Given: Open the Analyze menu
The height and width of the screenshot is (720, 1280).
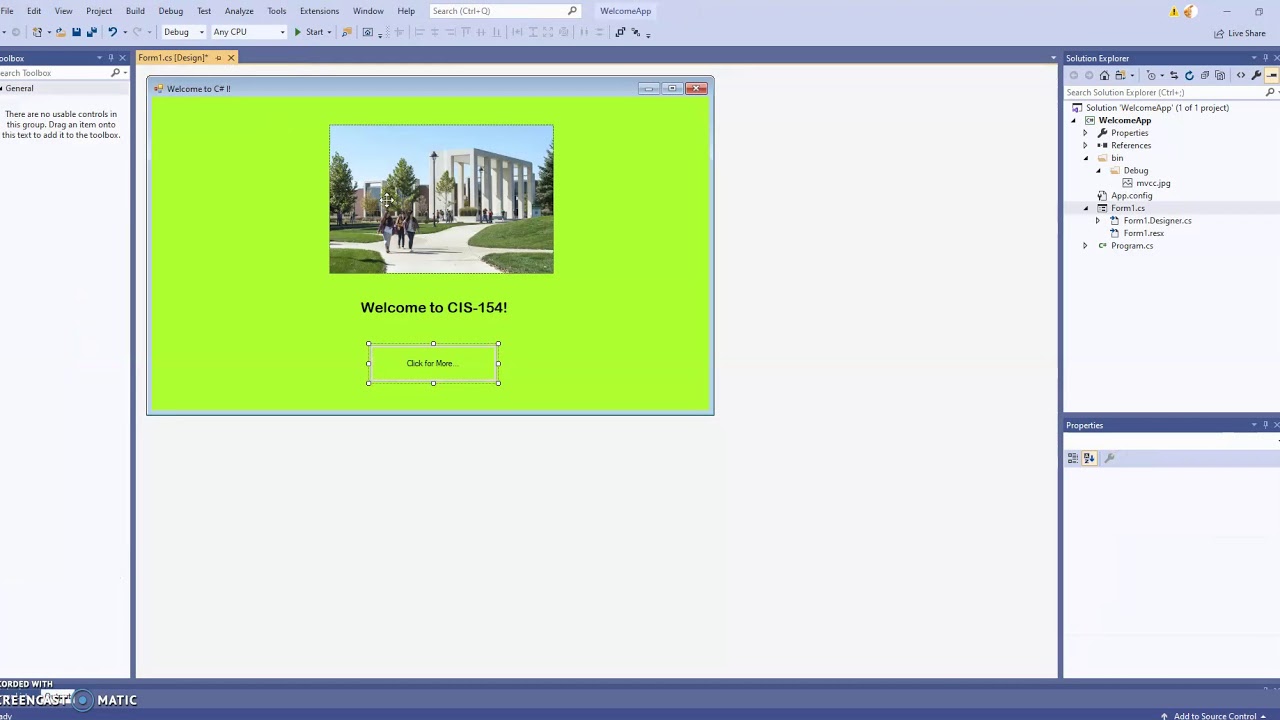Looking at the screenshot, I should tap(239, 11).
